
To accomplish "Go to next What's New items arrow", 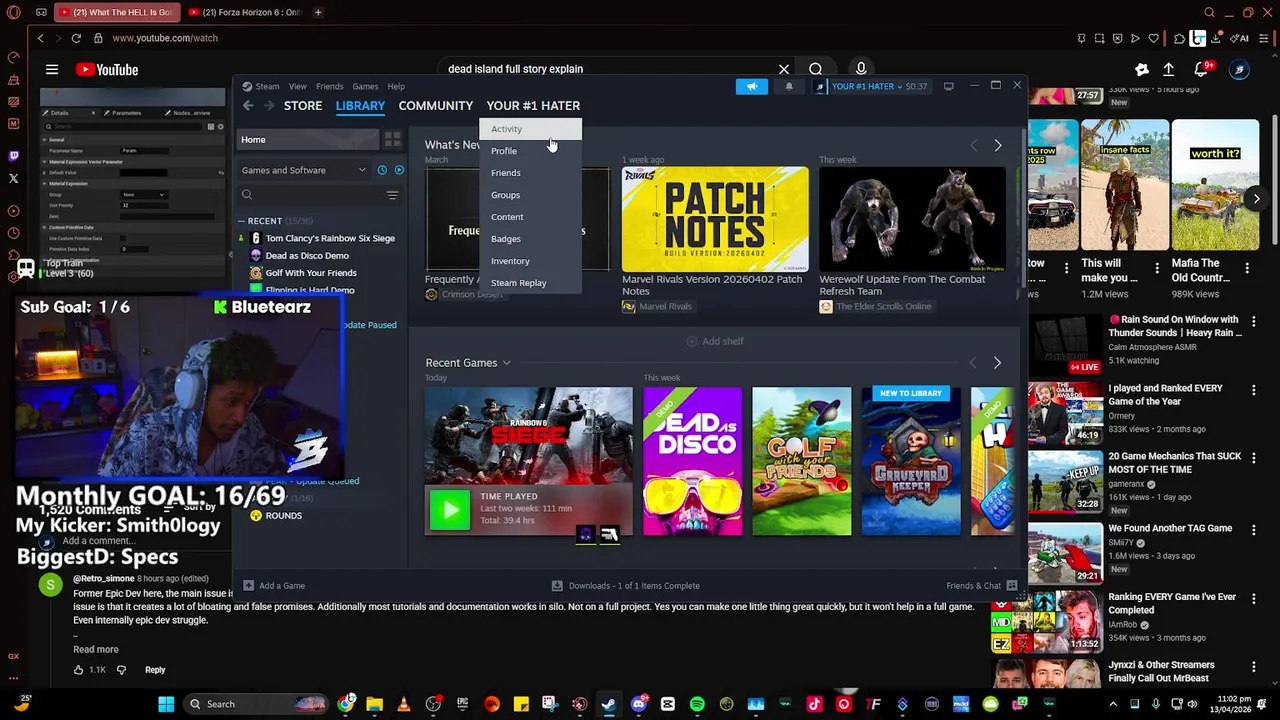I will pyautogui.click(x=997, y=146).
